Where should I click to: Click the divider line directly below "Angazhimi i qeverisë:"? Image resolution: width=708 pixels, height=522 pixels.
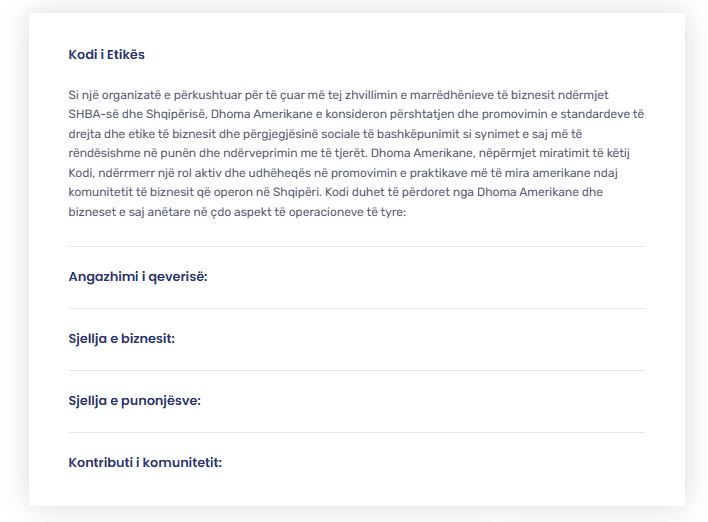357,308
